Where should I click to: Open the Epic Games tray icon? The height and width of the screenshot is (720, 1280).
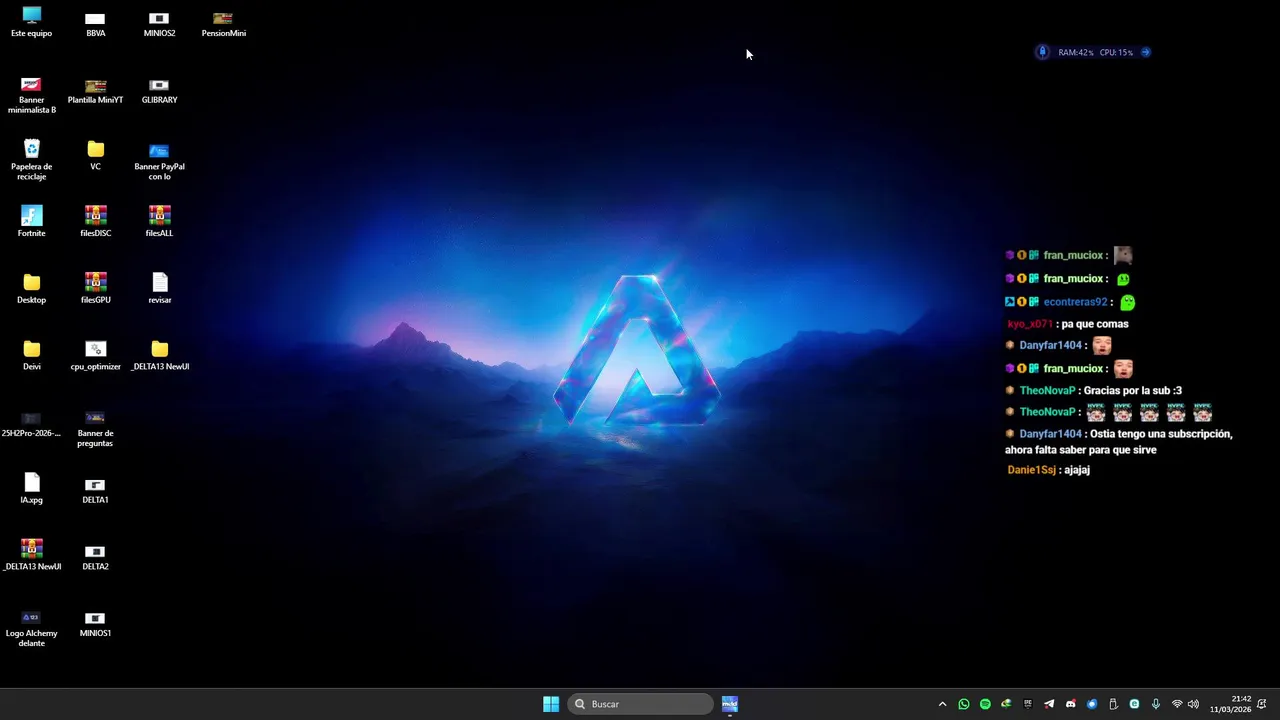coord(1028,704)
